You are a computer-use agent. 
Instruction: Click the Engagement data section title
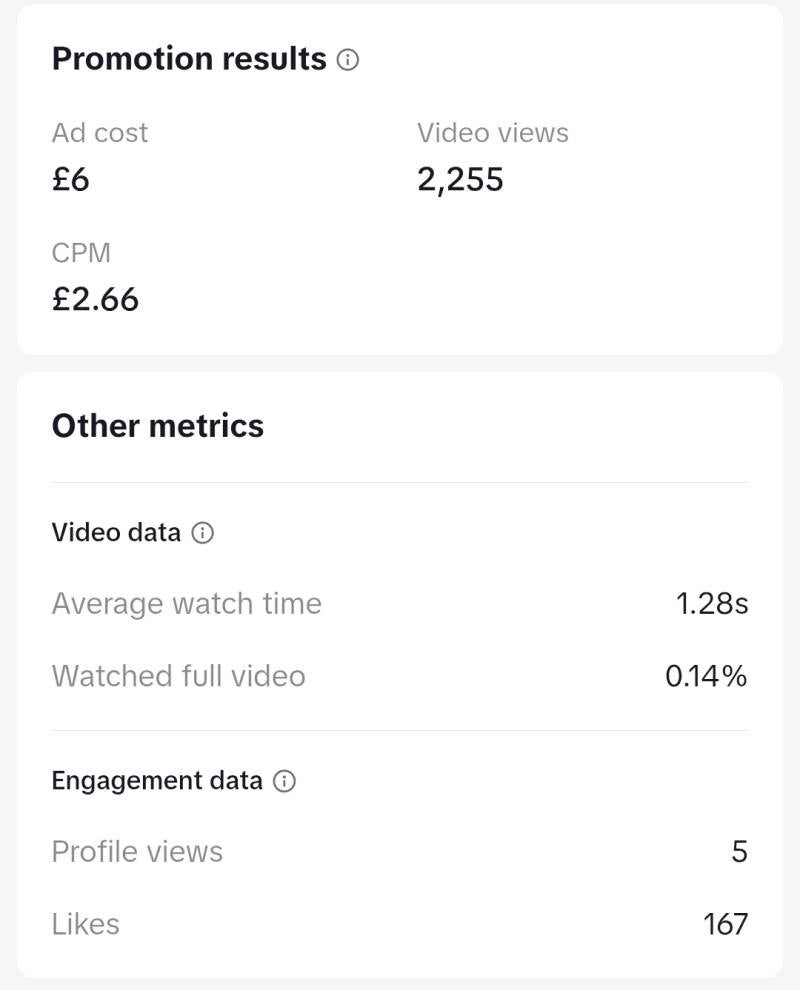point(157,781)
